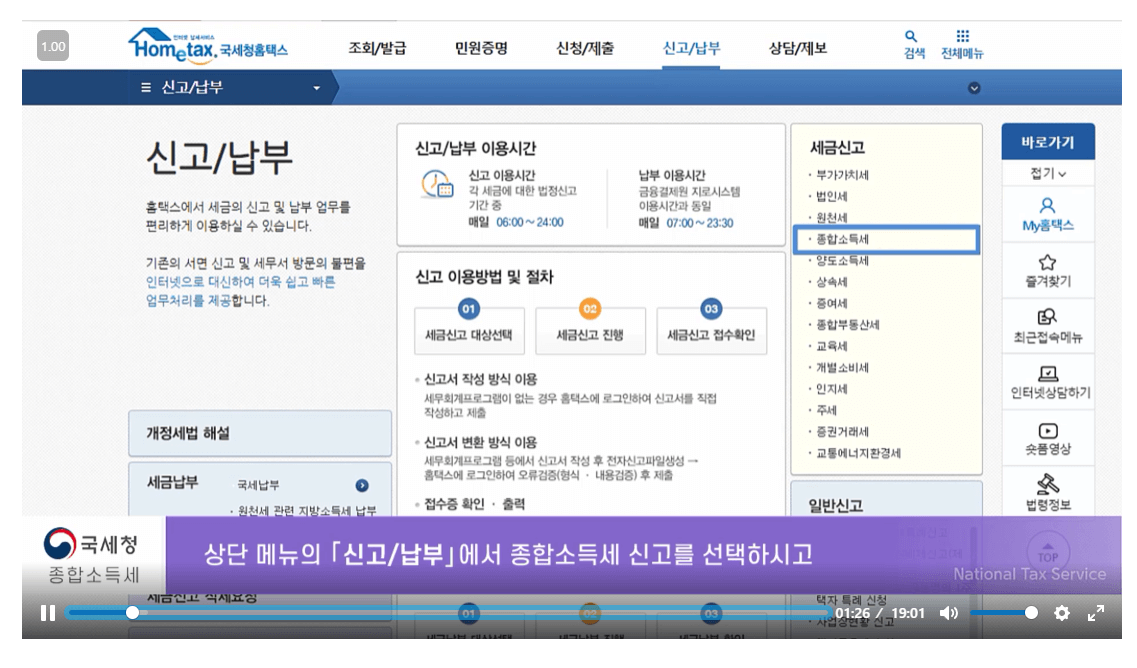Open the 민원증명 menu
This screenshot has width=1137, height=668.
(x=481, y=49)
